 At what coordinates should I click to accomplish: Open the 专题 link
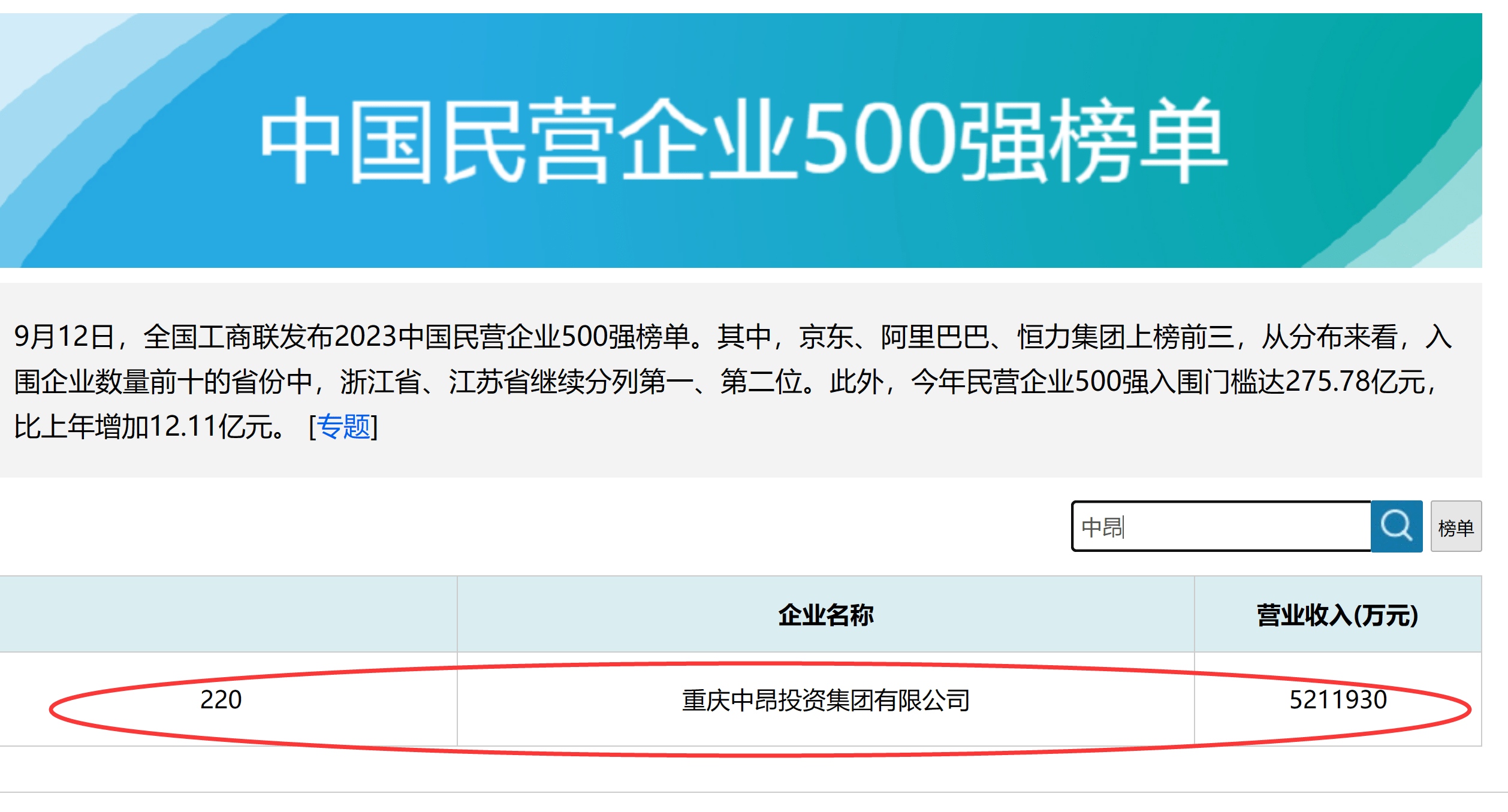tap(343, 427)
